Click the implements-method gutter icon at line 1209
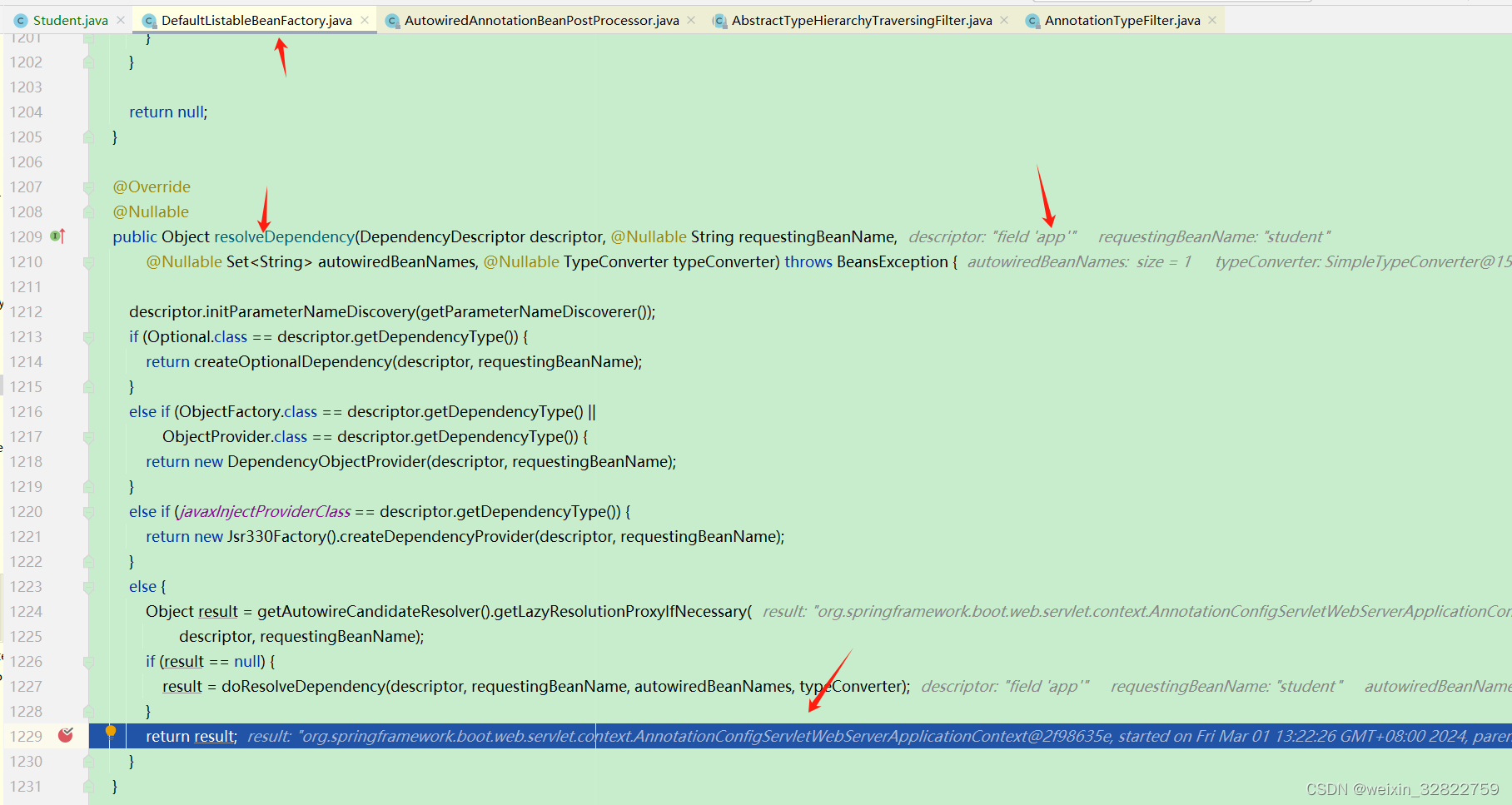The height and width of the screenshot is (805, 1512). pyautogui.click(x=57, y=236)
